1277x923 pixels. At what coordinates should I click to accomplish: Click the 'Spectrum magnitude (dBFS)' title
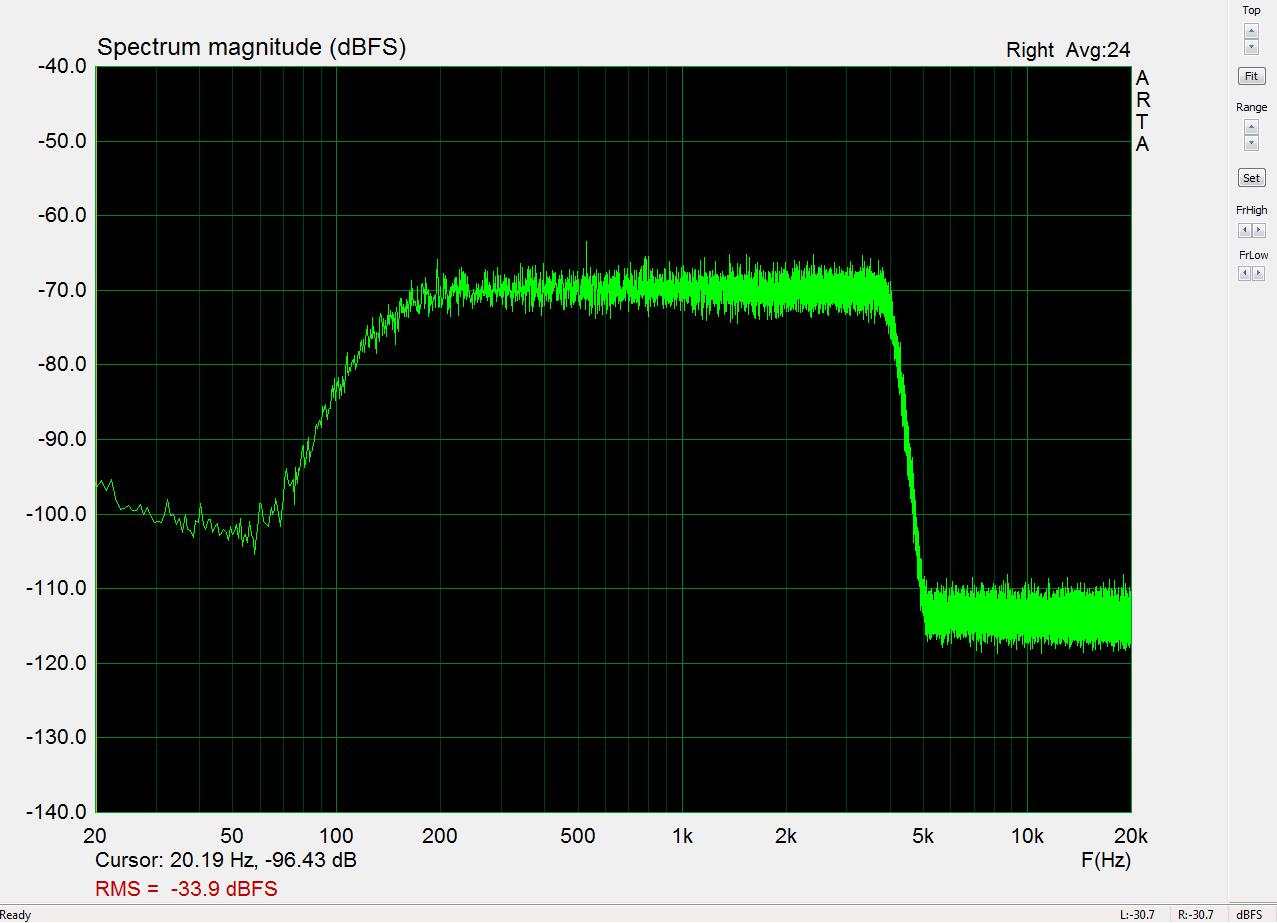(251, 48)
